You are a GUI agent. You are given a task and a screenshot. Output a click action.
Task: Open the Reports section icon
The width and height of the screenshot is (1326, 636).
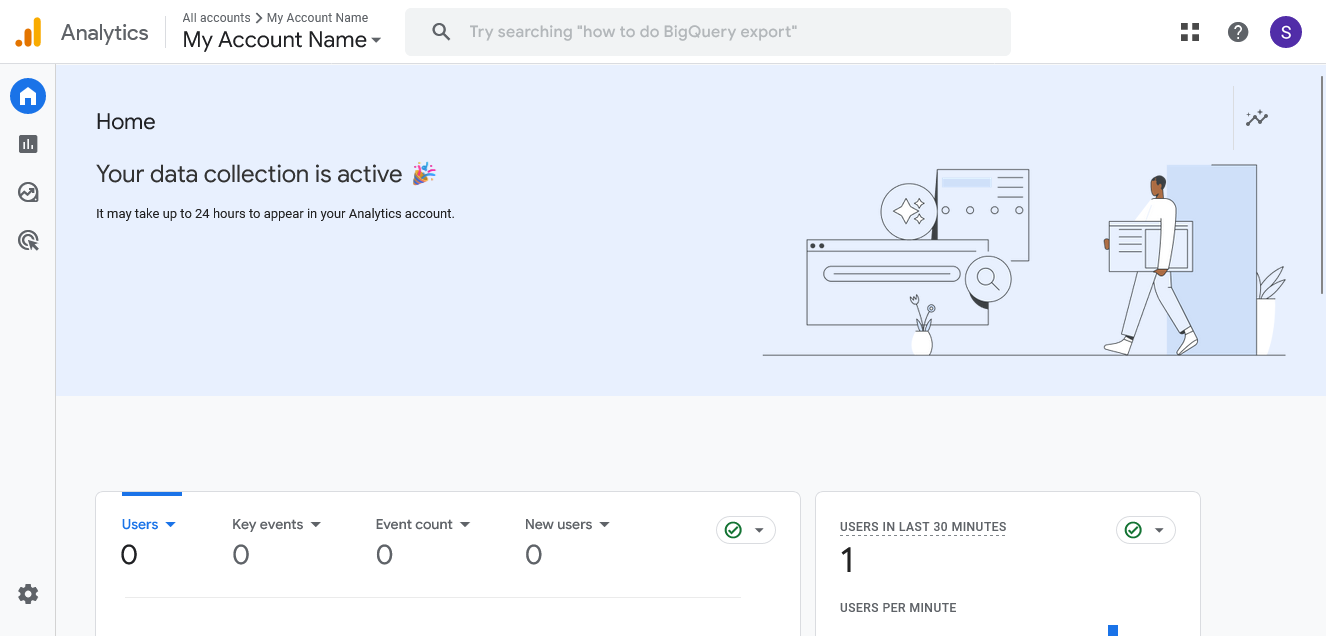point(27,144)
